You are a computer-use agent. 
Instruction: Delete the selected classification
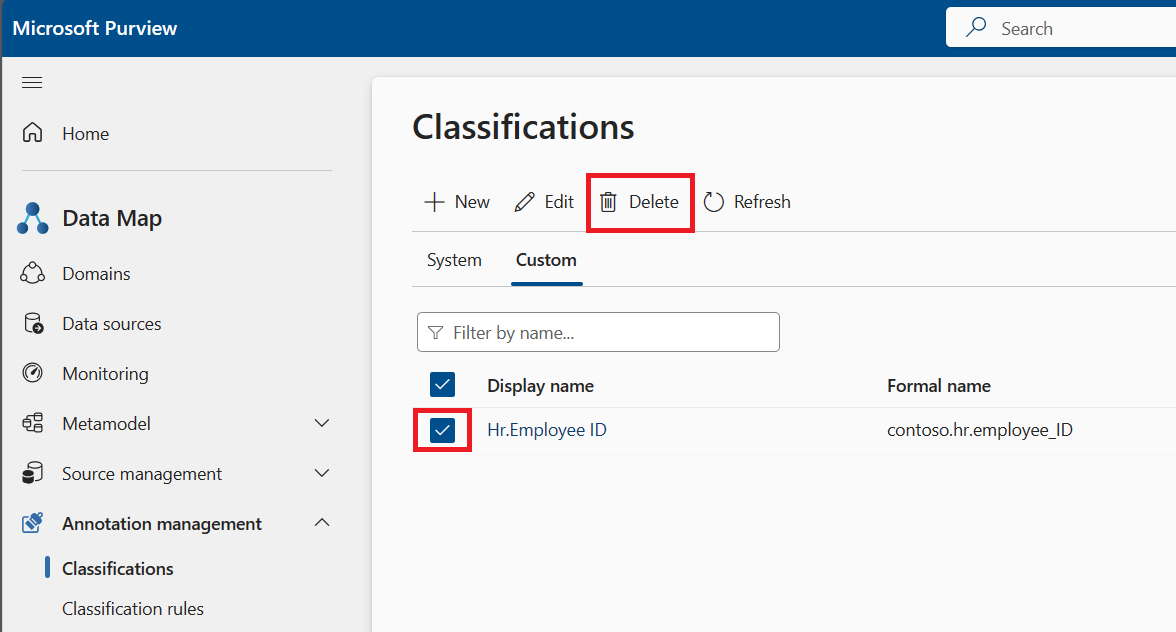coord(639,201)
